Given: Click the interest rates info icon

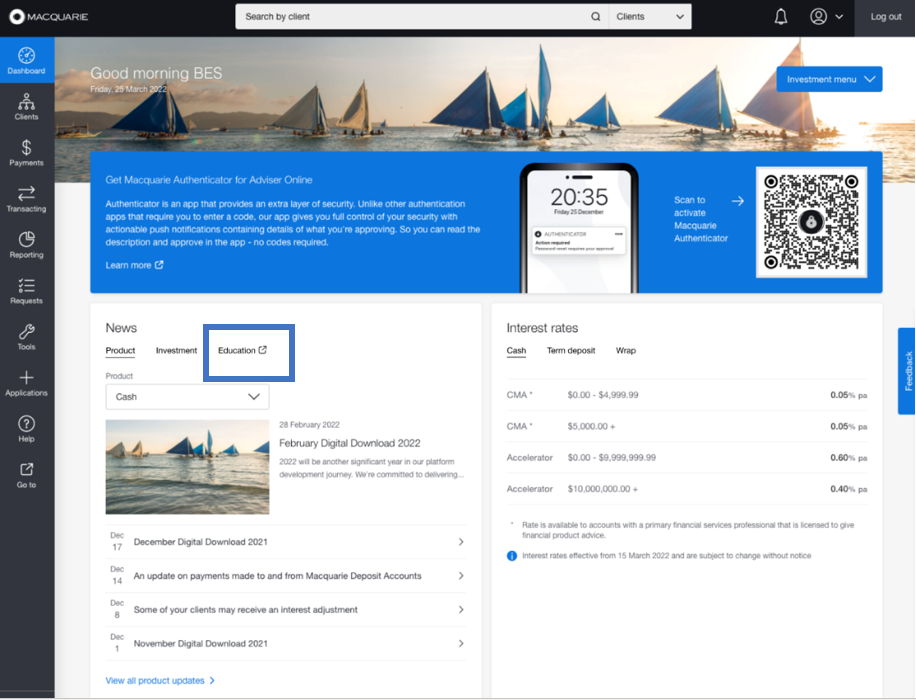Looking at the screenshot, I should pos(512,556).
